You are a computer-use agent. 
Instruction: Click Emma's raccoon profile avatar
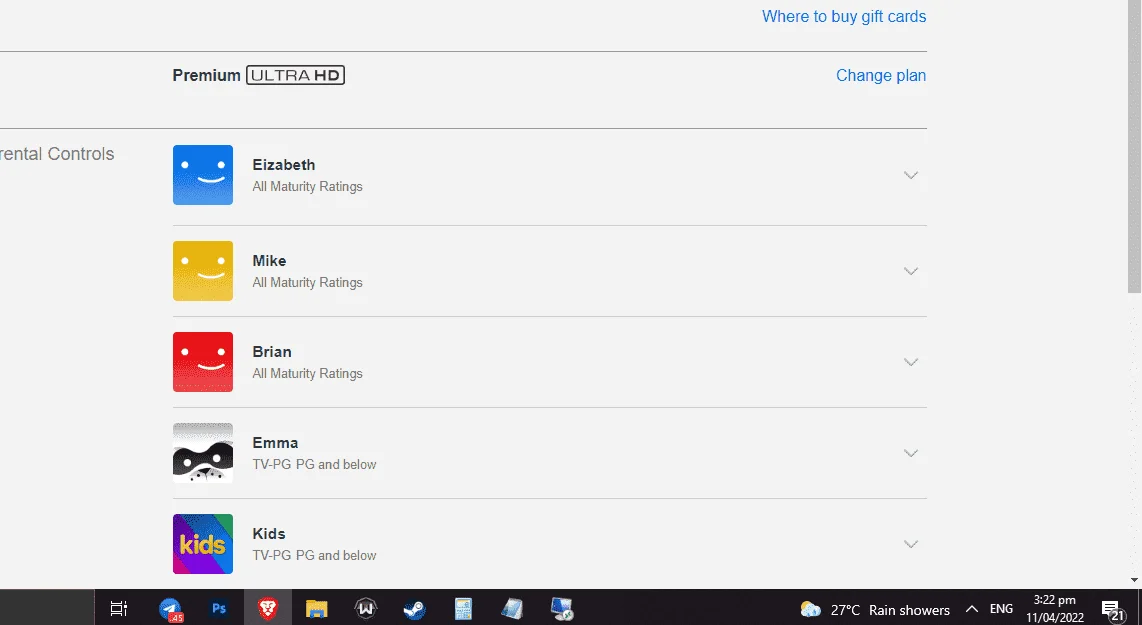pyautogui.click(x=202, y=453)
